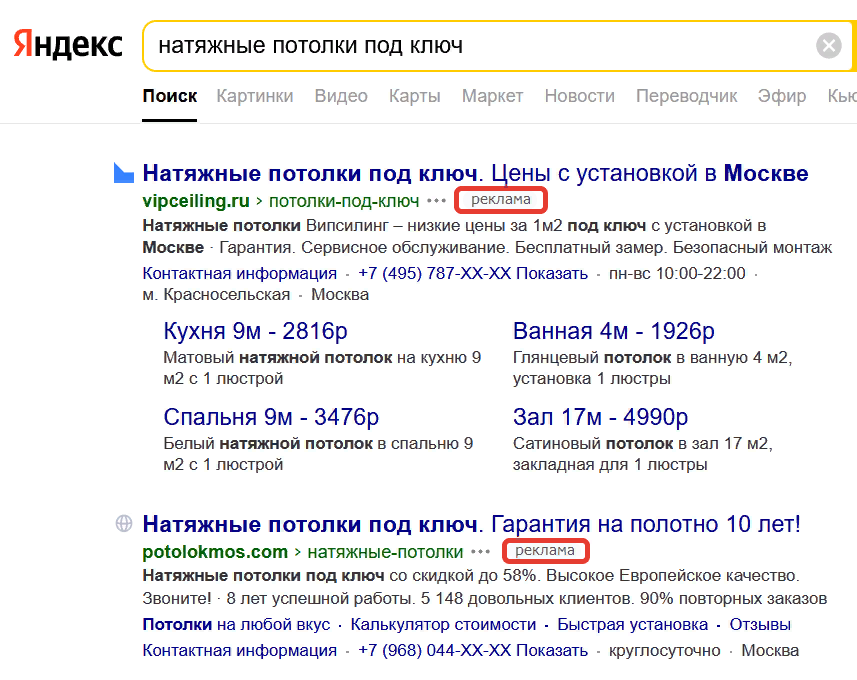Open the ad titled Цены с установкой в Москве
857x680 pixels.
(476, 173)
